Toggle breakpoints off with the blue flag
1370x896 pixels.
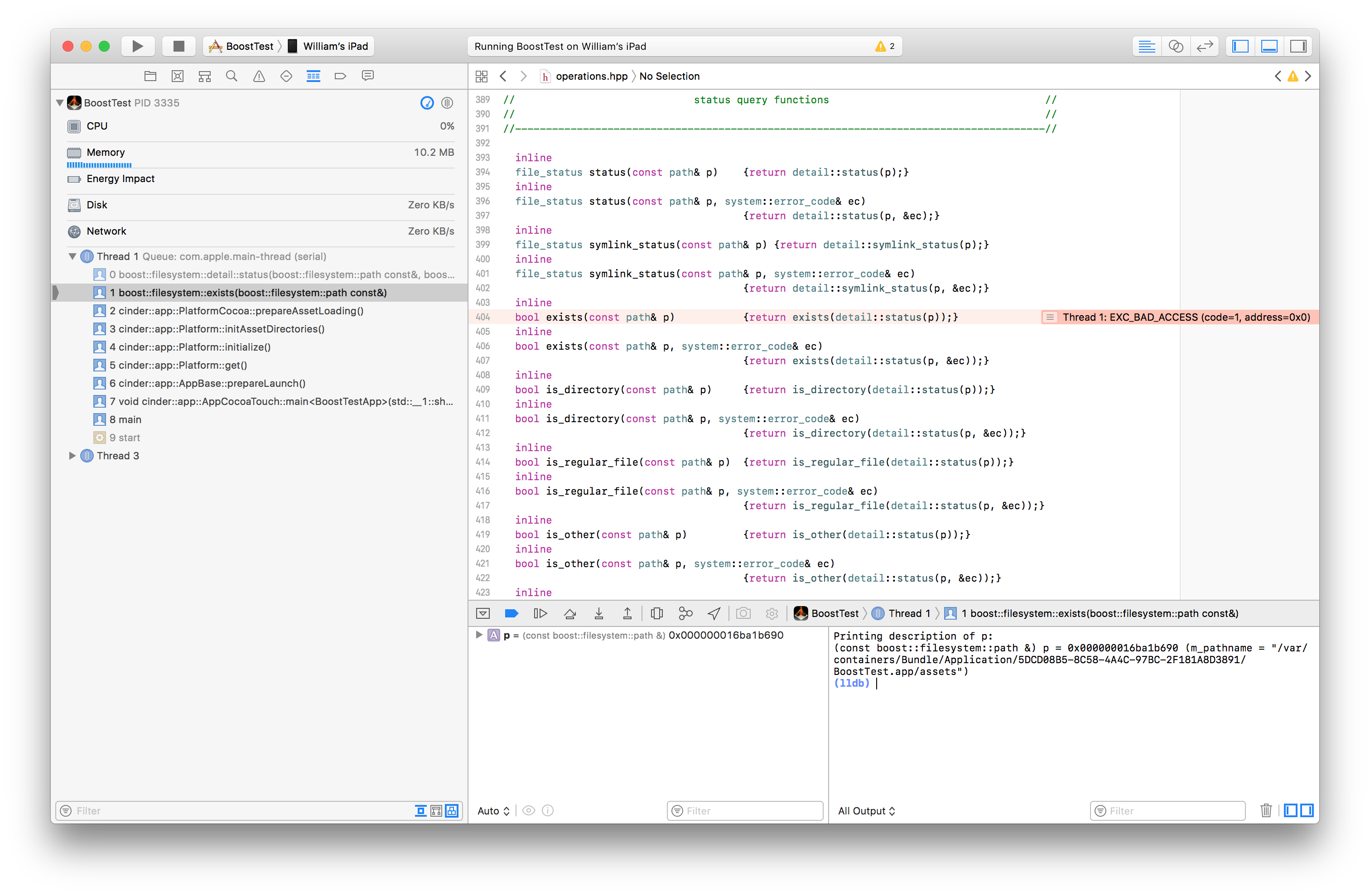click(x=512, y=613)
